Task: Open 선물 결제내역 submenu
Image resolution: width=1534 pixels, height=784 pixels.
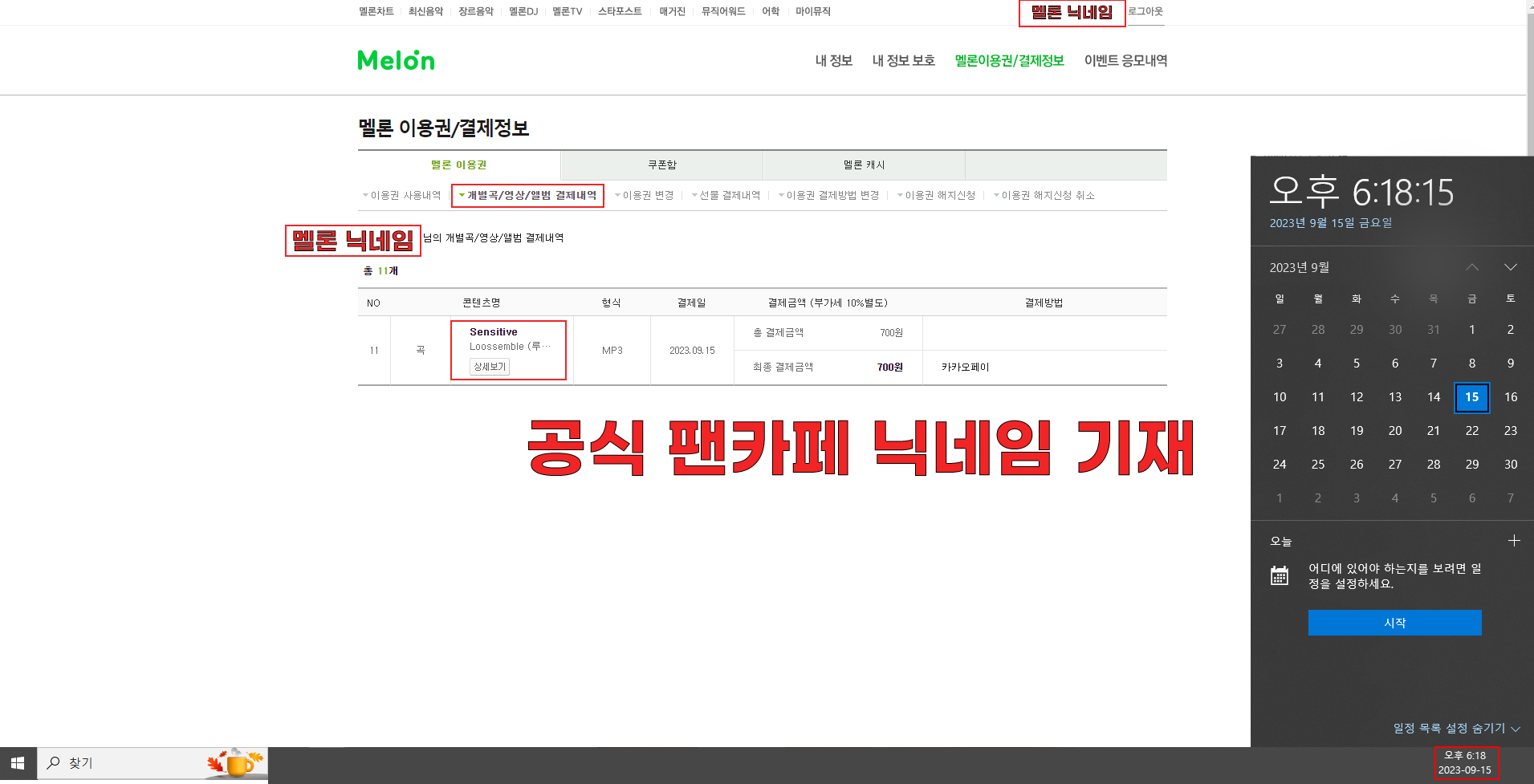Action: tap(729, 196)
